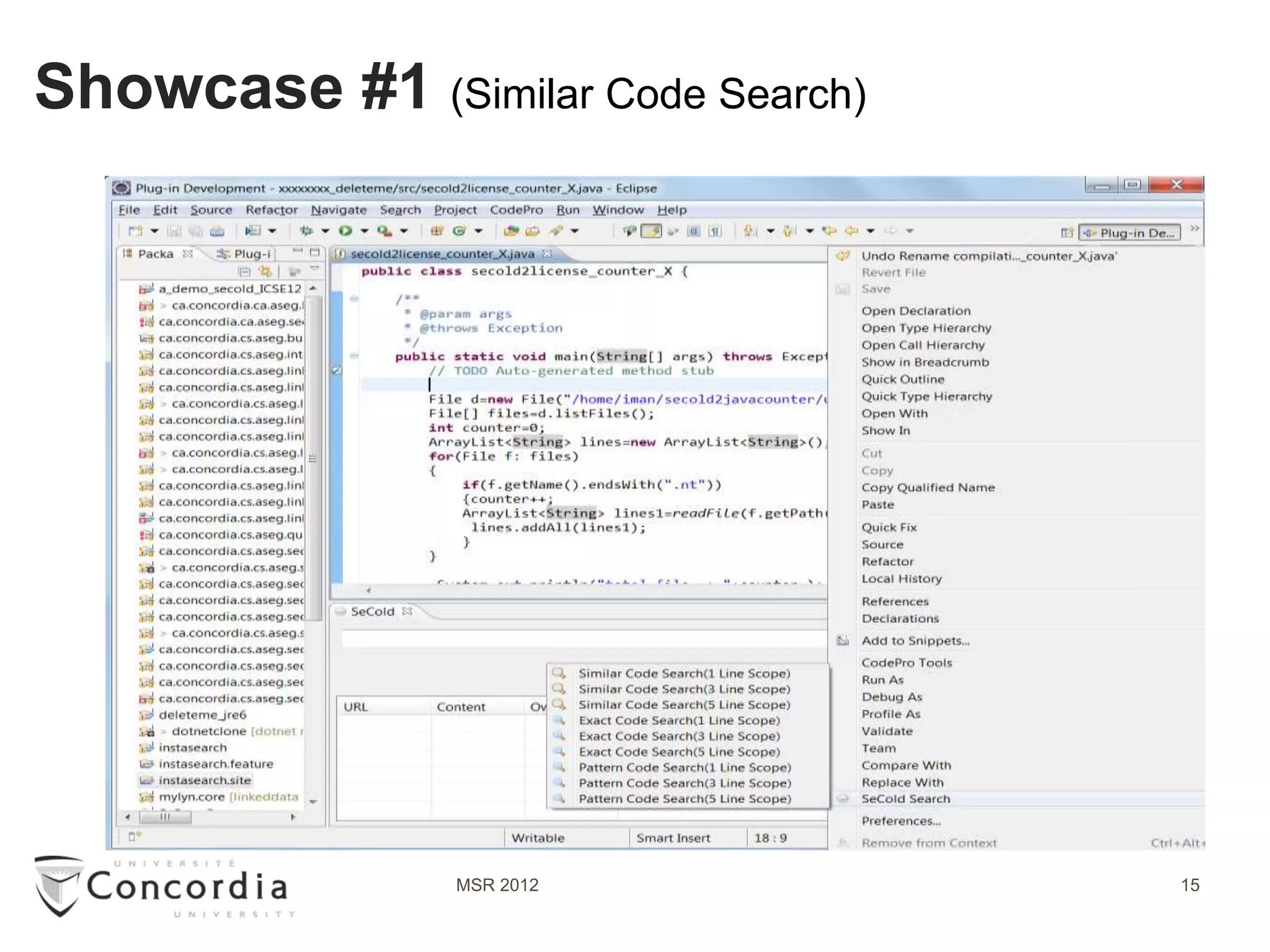Select Similar Code Search(3 Line Scope)
Image resolution: width=1270 pixels, height=952 pixels.
click(x=688, y=689)
